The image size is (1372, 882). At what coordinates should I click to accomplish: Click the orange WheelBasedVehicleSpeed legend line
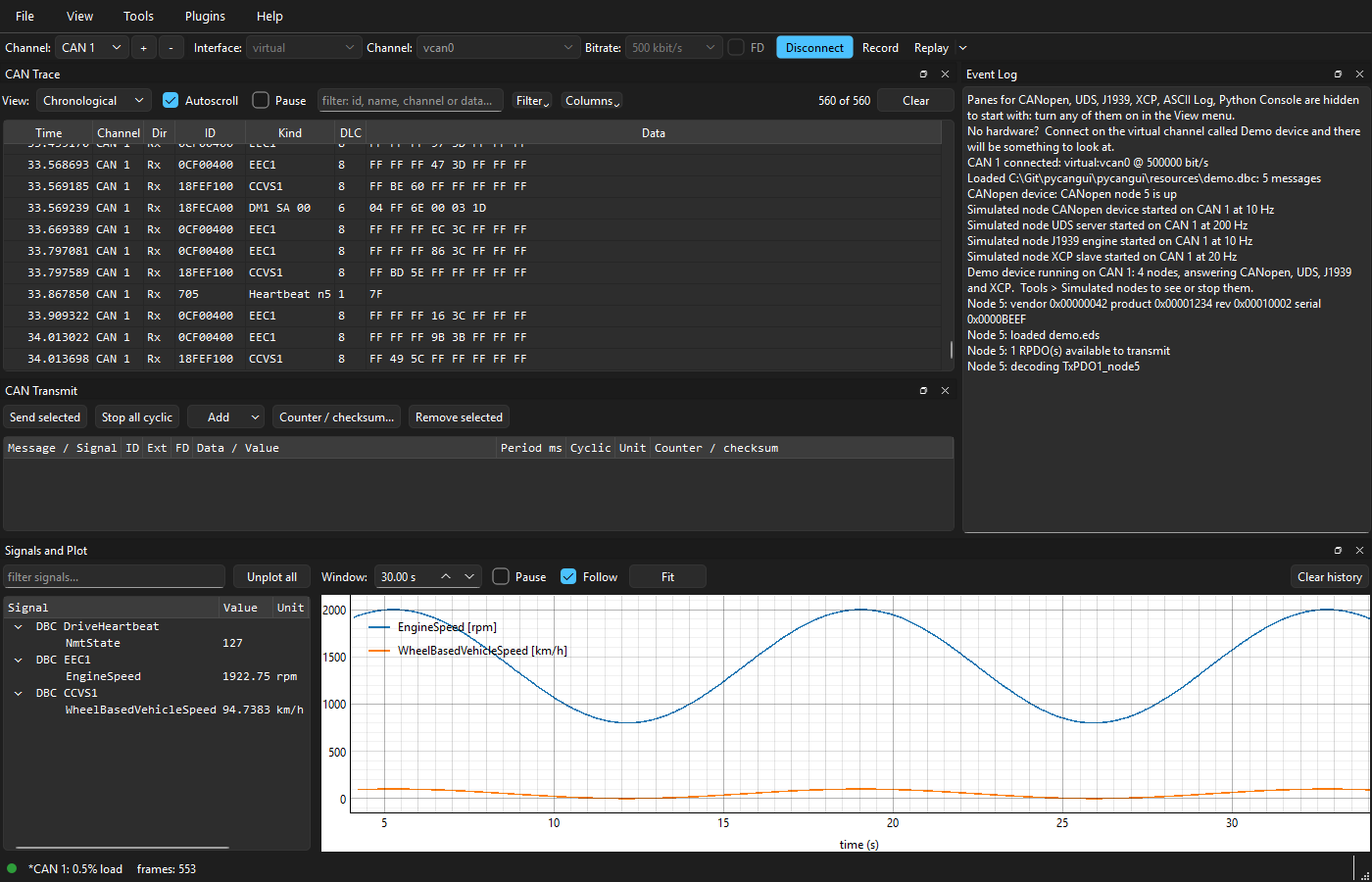click(379, 651)
